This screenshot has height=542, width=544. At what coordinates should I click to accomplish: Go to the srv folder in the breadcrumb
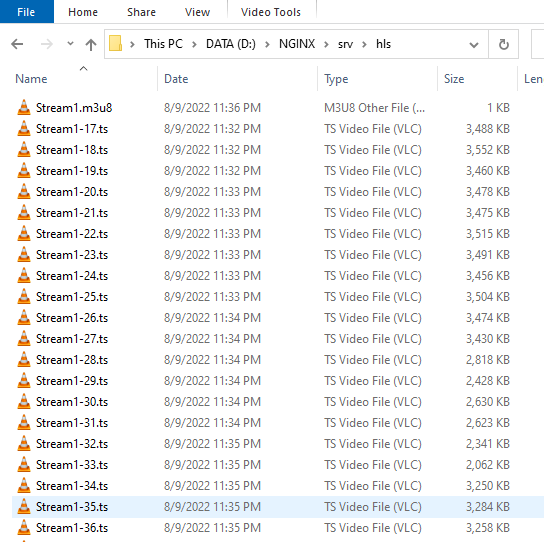tap(345, 44)
